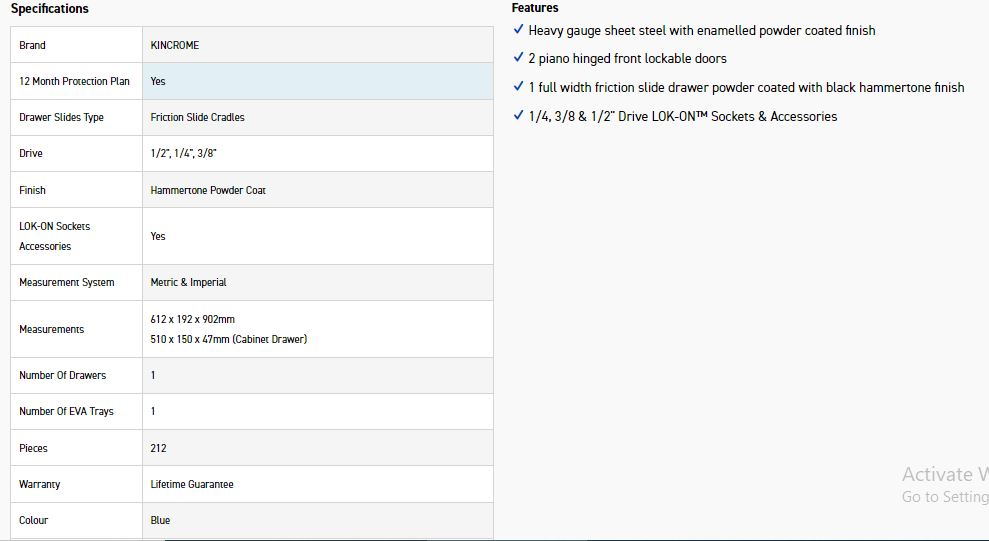This screenshot has height=541, width=989.
Task: Click the Features heading
Action: (535, 8)
